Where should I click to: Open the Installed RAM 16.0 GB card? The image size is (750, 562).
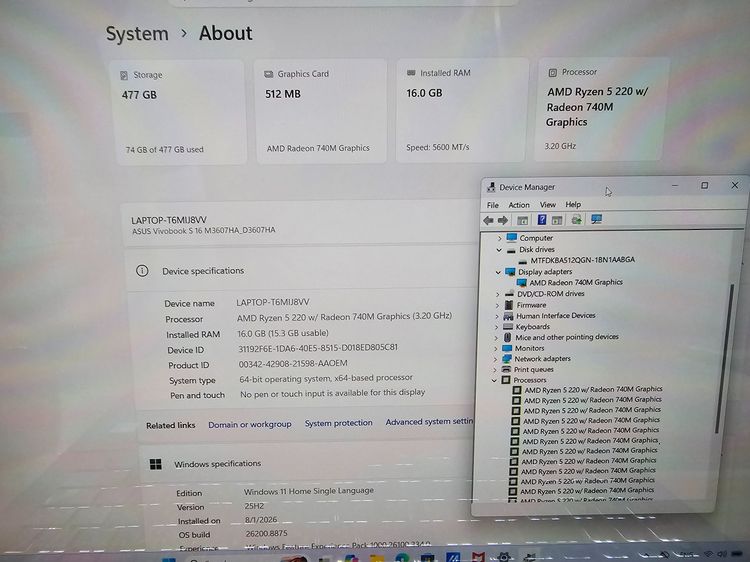462,111
